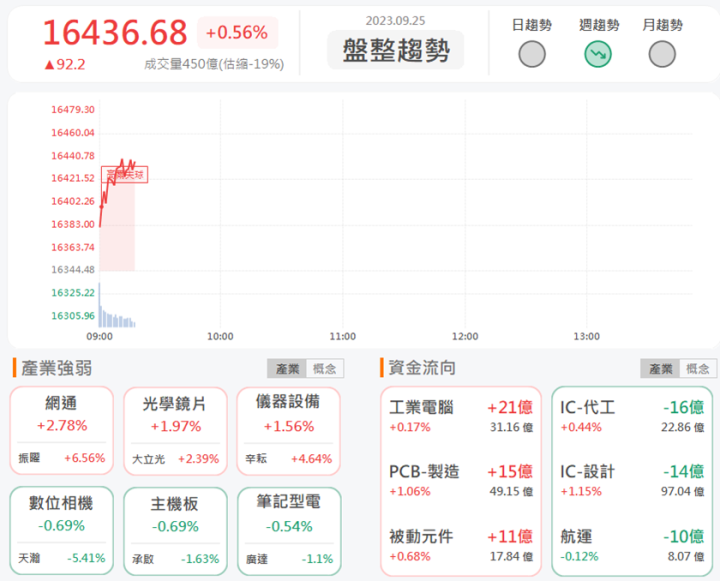Click the 16479.30 price axis label
The image size is (720, 581).
73,109
